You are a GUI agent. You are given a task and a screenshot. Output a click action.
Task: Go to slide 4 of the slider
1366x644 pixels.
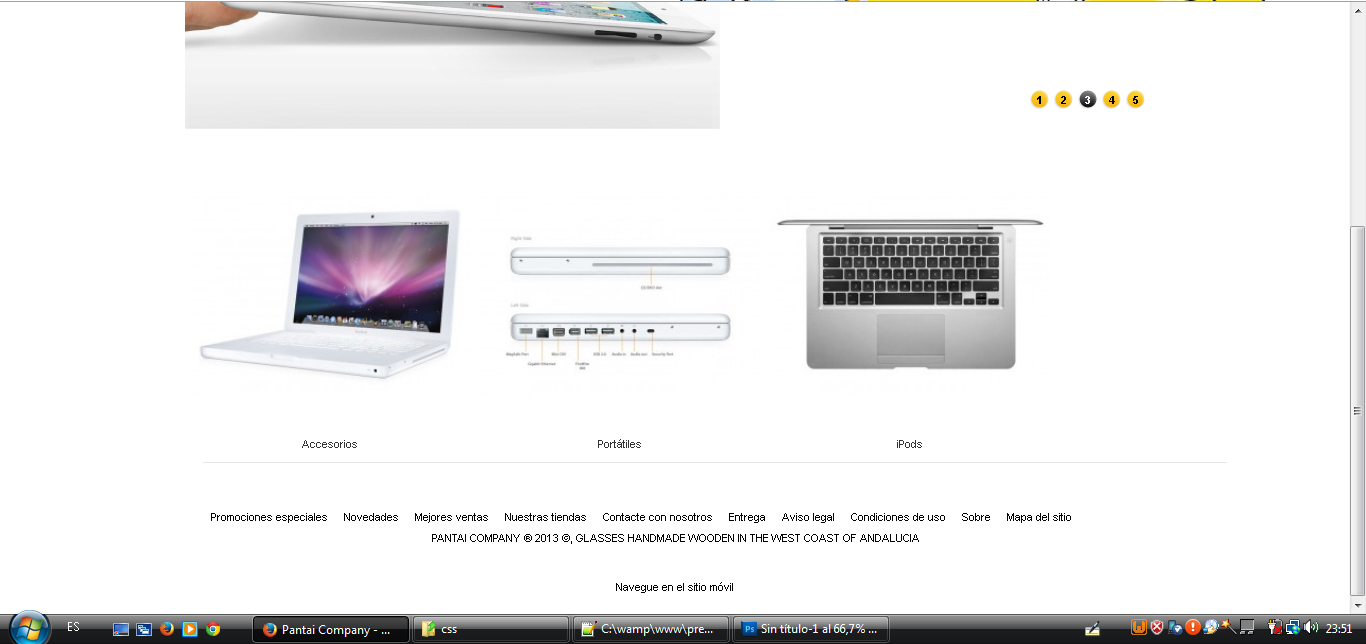click(x=1111, y=100)
